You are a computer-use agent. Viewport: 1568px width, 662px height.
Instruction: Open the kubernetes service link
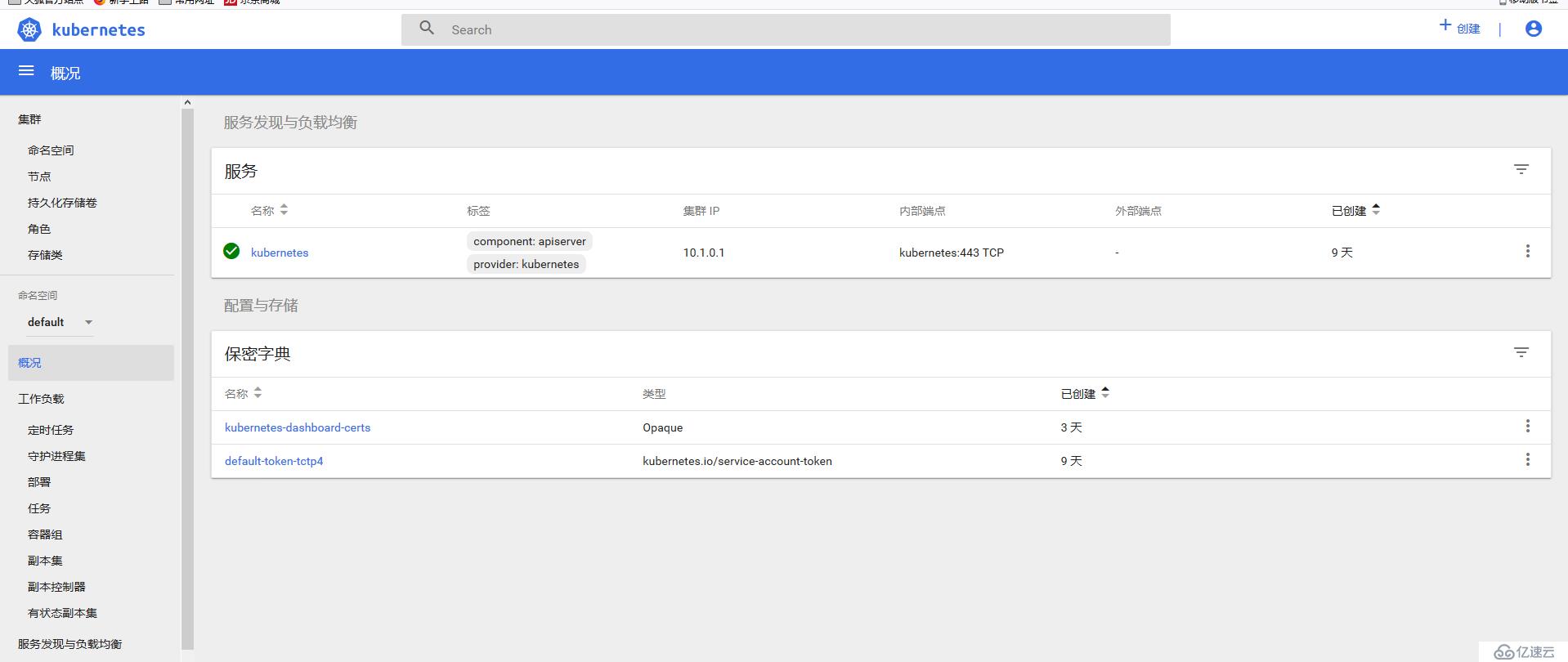280,253
